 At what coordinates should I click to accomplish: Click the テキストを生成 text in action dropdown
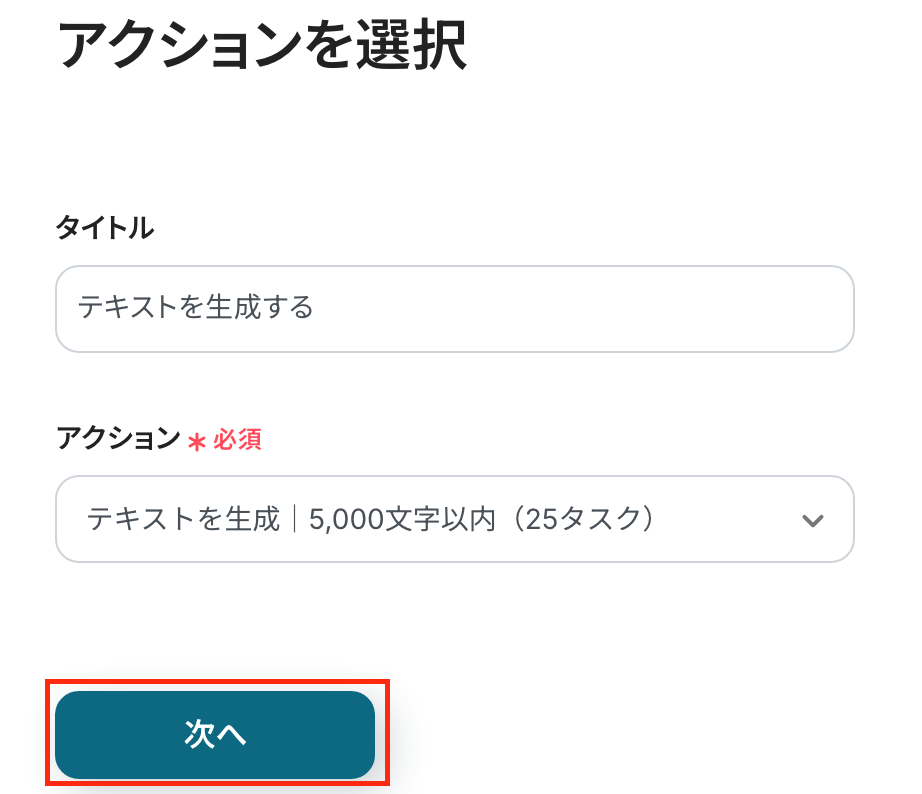coord(183,519)
